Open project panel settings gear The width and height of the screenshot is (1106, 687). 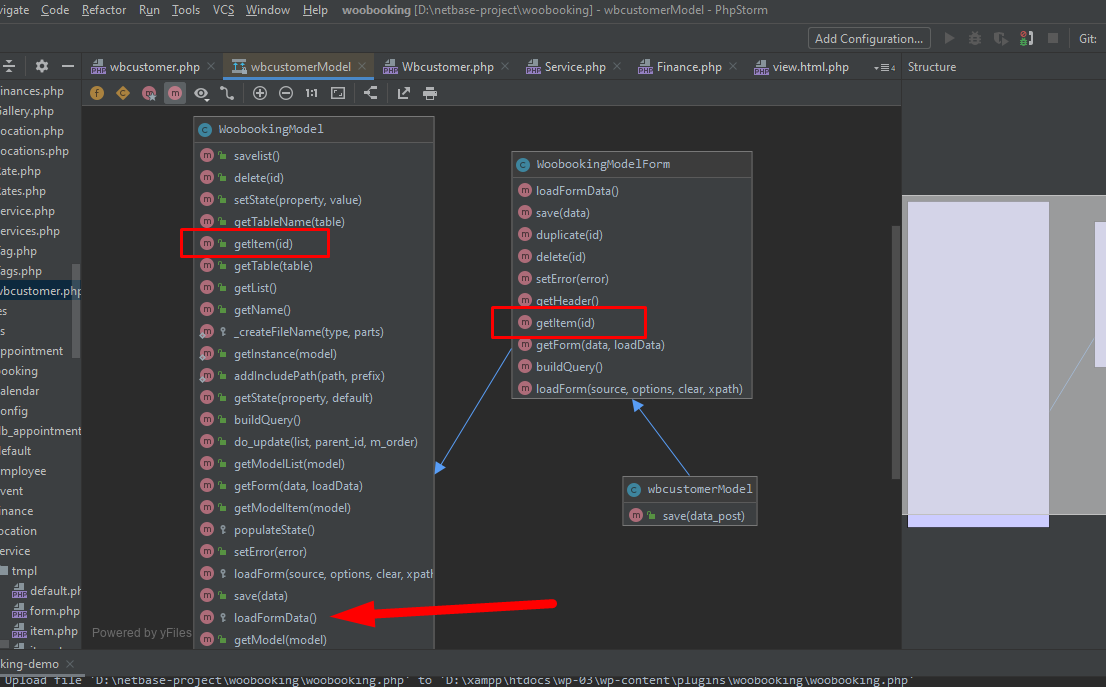click(x=41, y=66)
